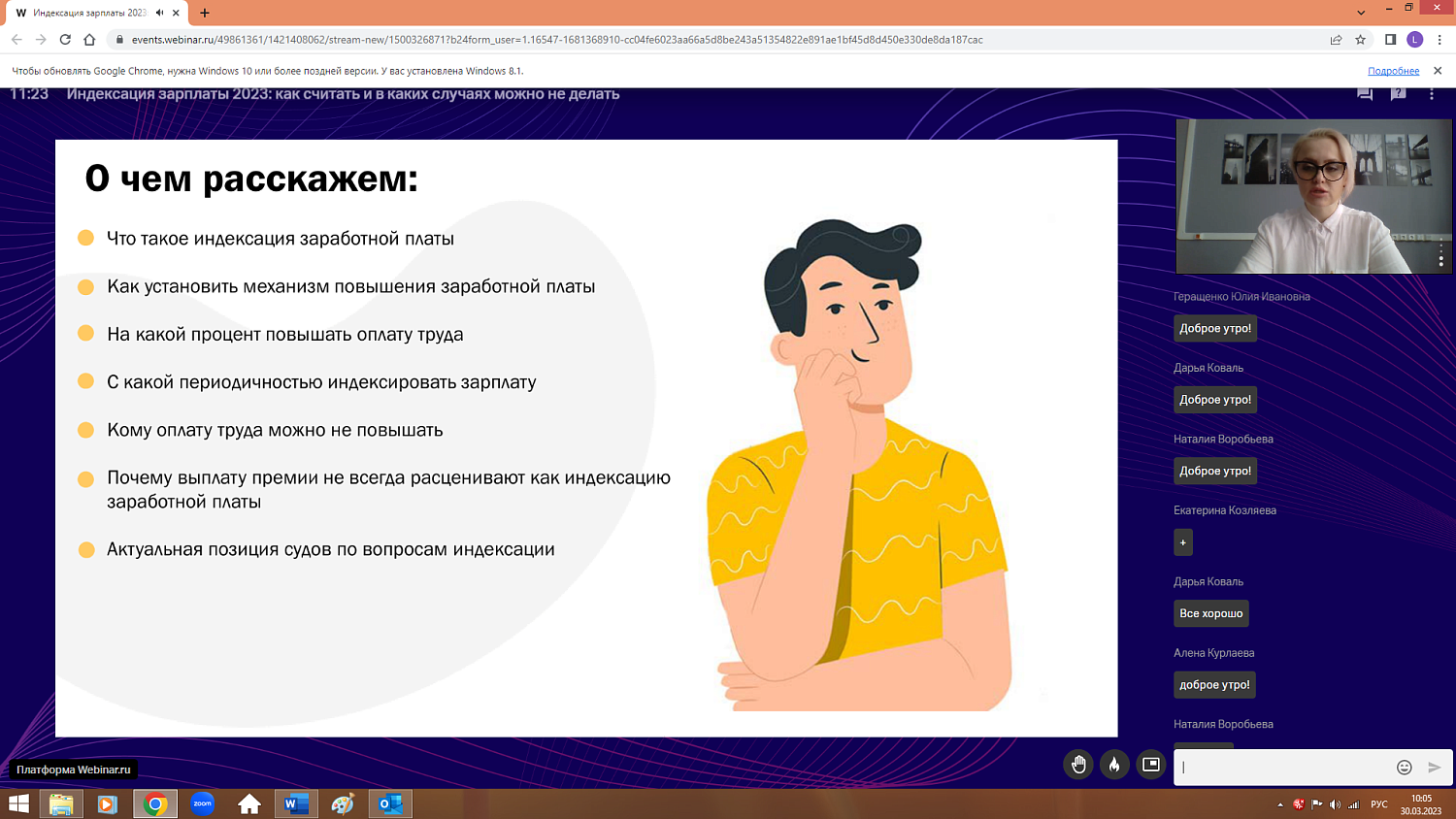Send a fire reaction
Screen dimensions: 1456x819
[1114, 765]
